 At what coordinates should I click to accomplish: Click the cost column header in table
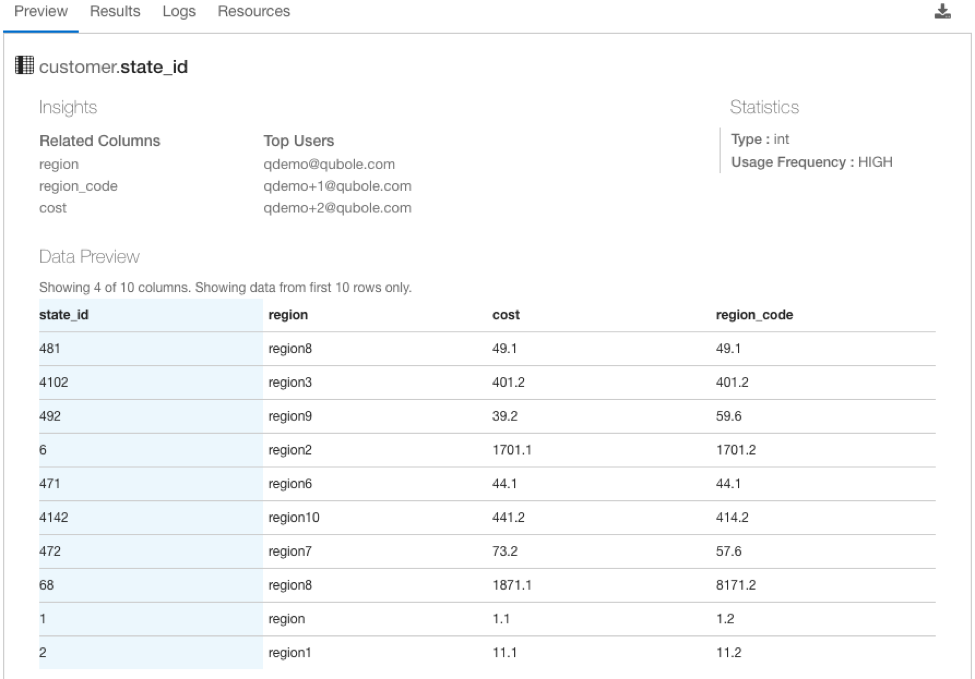pyautogui.click(x=506, y=315)
